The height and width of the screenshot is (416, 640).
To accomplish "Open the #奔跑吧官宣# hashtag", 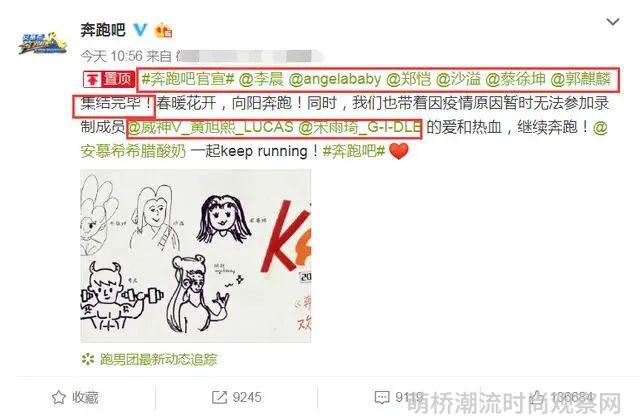I will click(x=187, y=79).
